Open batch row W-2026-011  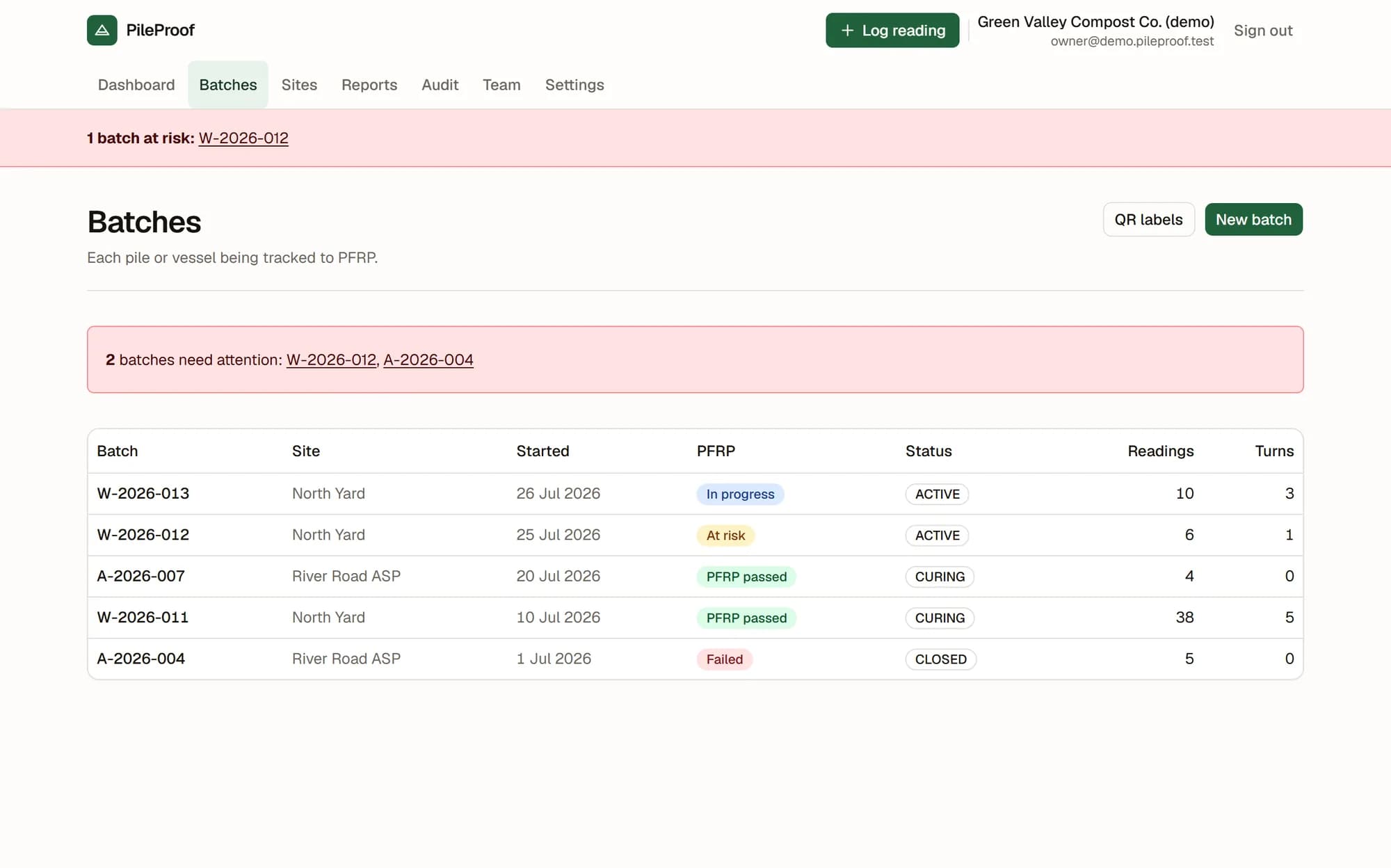pos(695,618)
